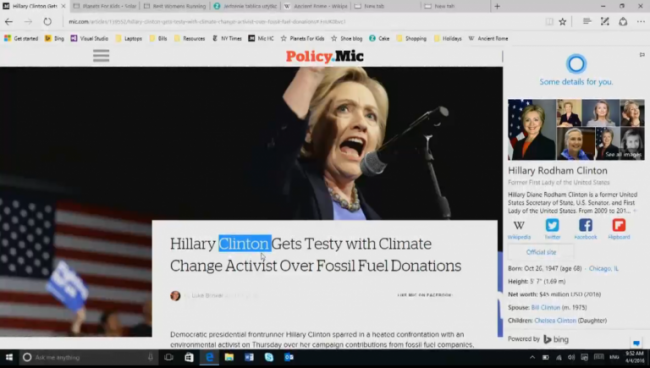The height and width of the screenshot is (368, 650).
Task: Click the Share icon in Edge toolbar
Action: [623, 22]
